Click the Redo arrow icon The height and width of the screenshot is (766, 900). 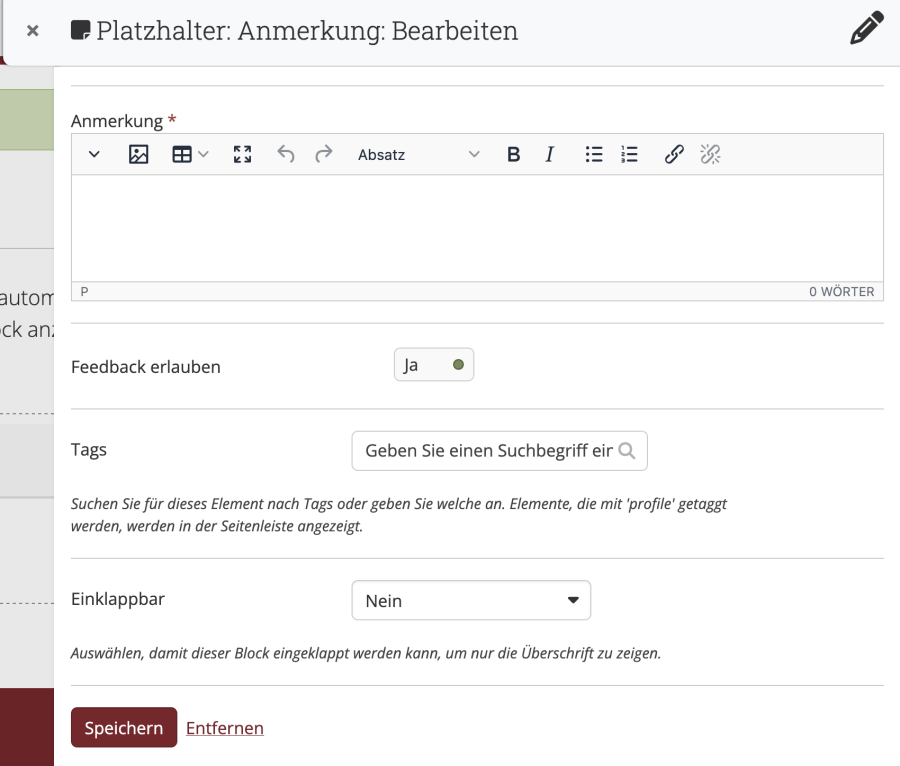pos(323,155)
